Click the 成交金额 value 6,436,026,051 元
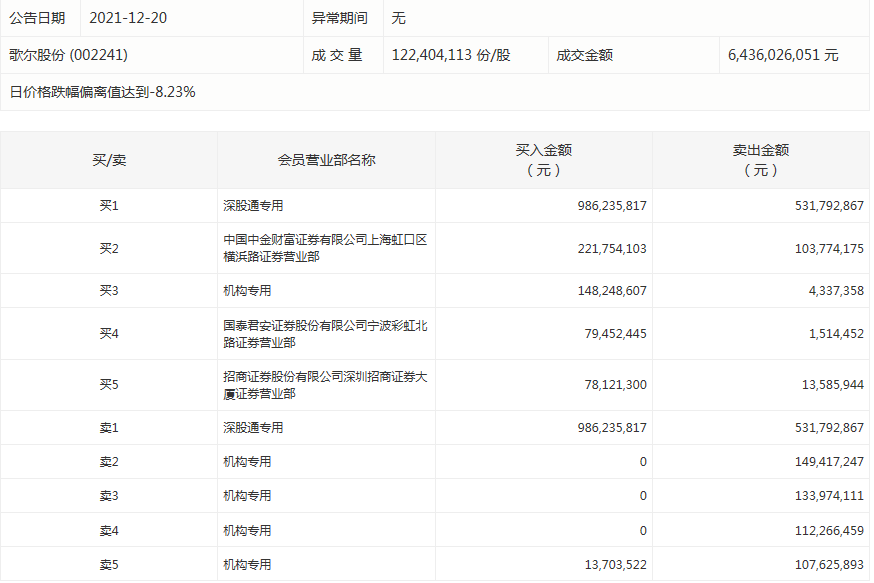Viewport: 874px width, 583px height. click(783, 55)
